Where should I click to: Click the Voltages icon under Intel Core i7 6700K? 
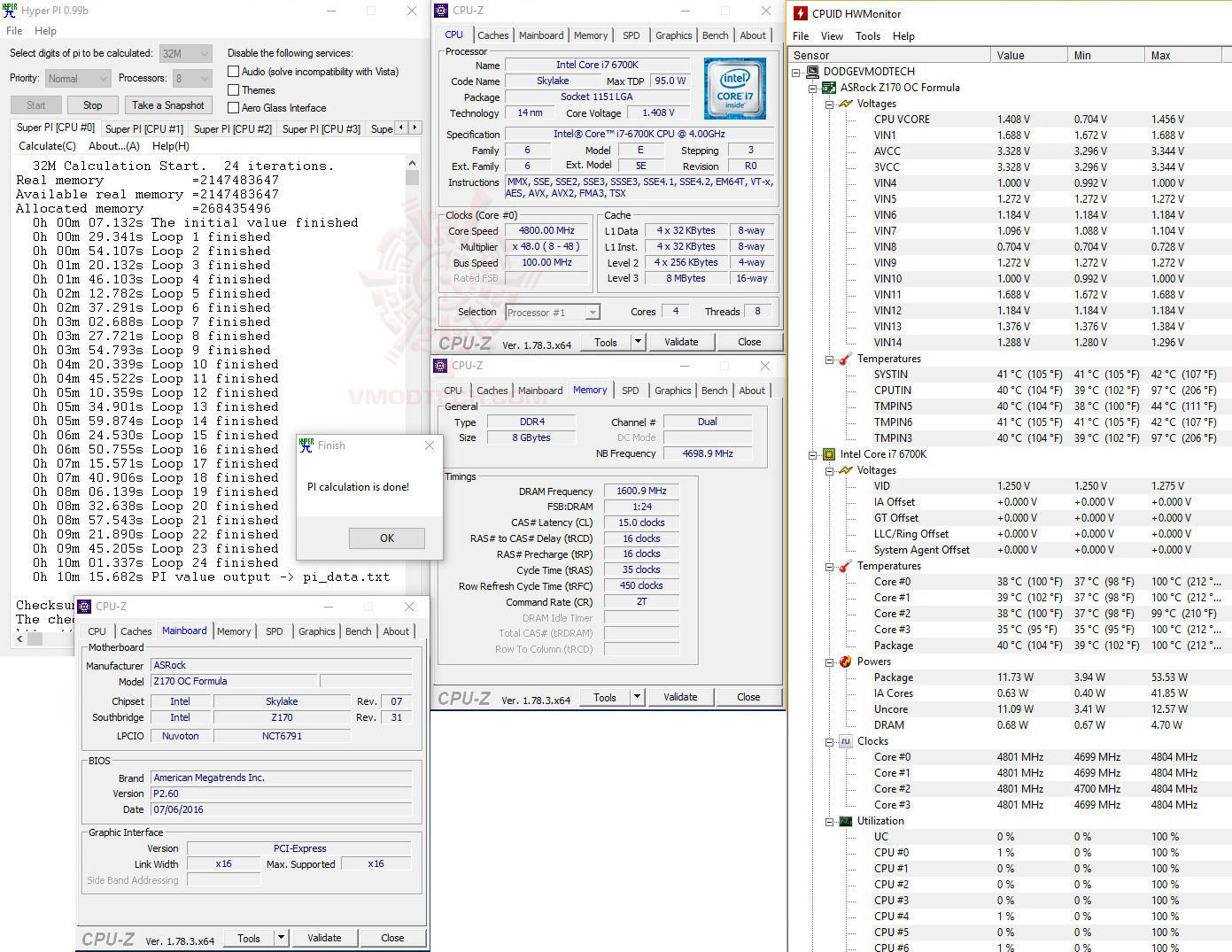click(846, 470)
